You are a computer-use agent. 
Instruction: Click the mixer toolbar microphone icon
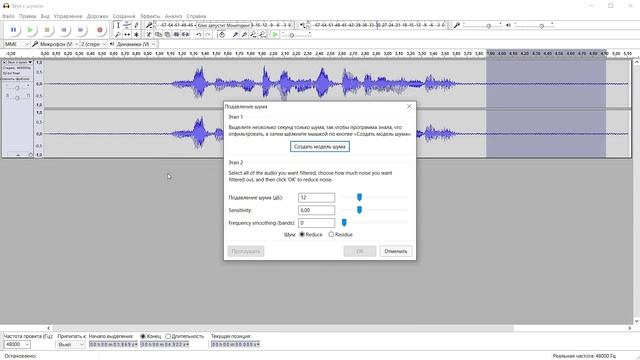pos(457,25)
